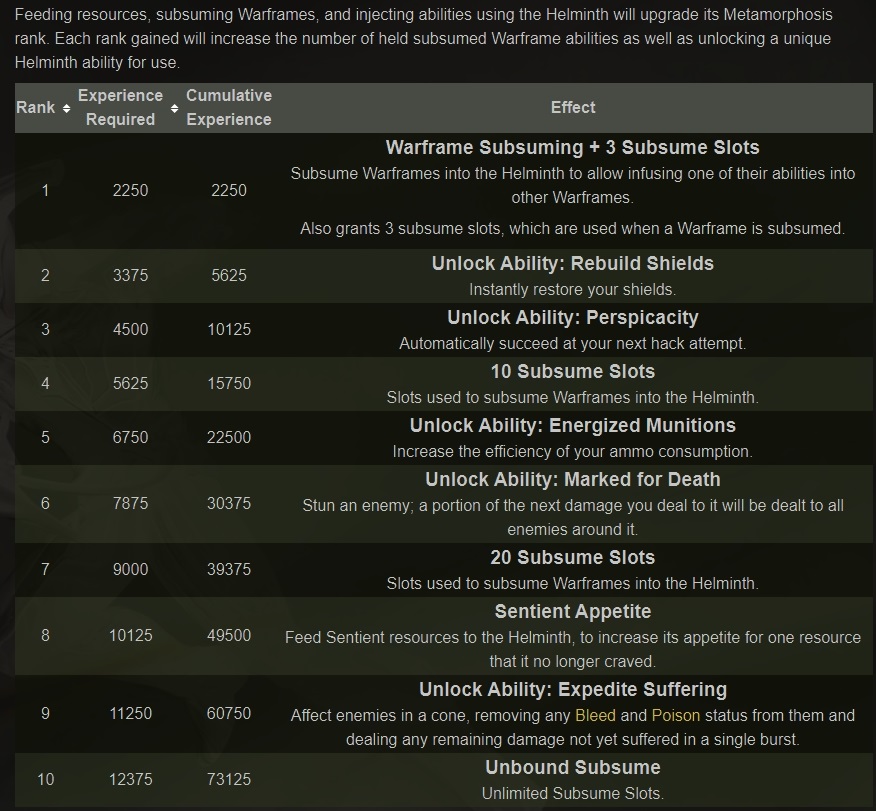Click experience required value 4500
Image resolution: width=876 pixels, height=811 pixels.
tap(130, 330)
